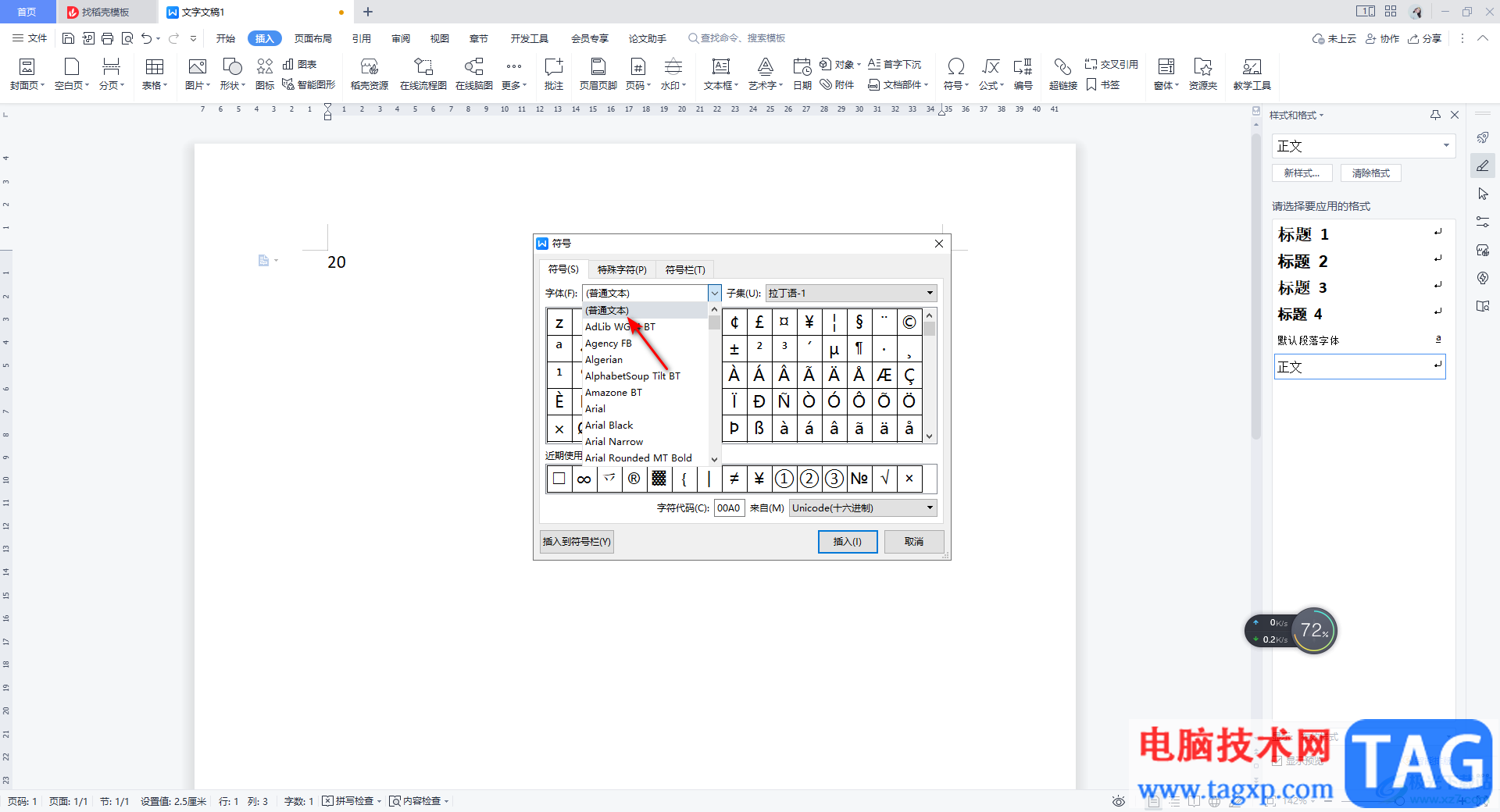The image size is (1500, 812).
Task: Open online mind map (在线脑图) tool
Action: 474,74
